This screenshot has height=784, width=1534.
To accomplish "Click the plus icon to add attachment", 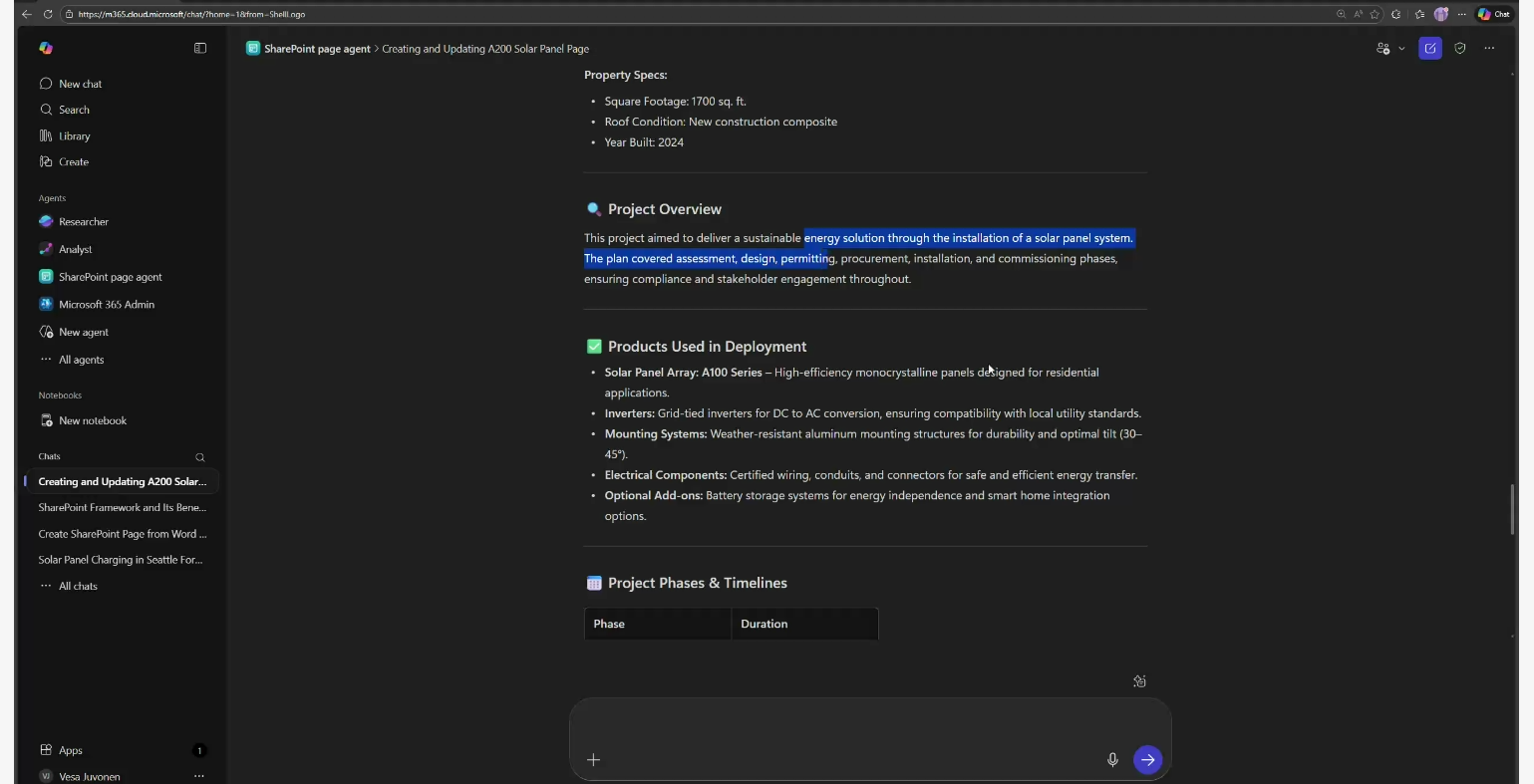I will tap(593, 760).
